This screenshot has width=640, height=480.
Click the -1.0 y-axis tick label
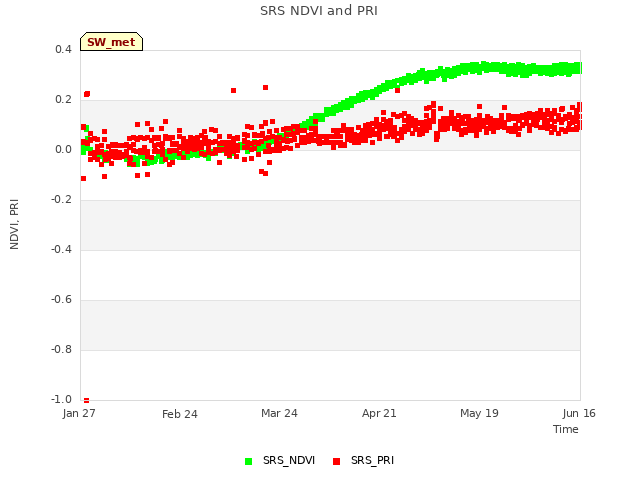pyautogui.click(x=61, y=399)
